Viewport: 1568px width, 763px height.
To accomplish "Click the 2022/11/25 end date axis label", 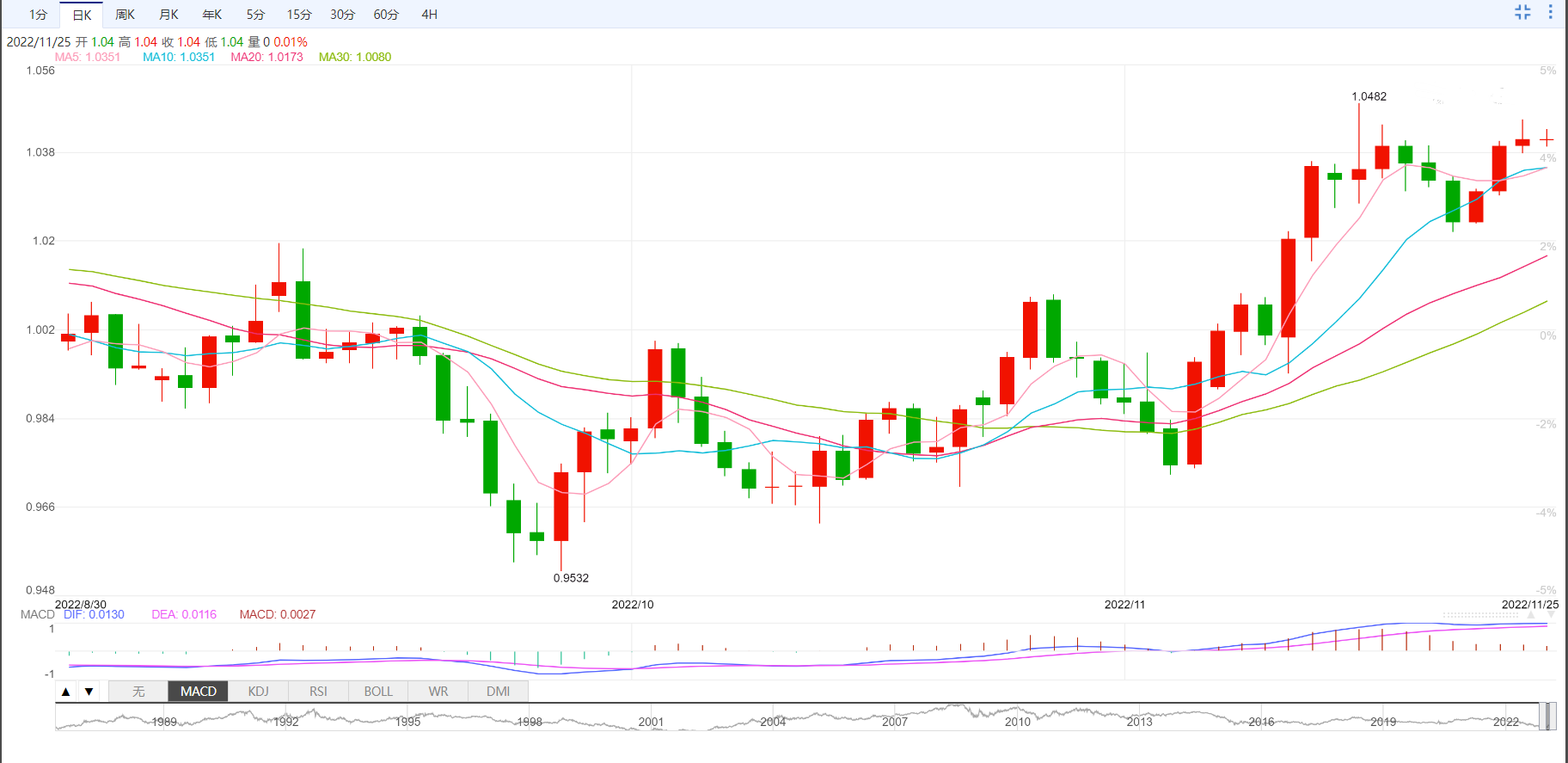I will tap(1530, 605).
